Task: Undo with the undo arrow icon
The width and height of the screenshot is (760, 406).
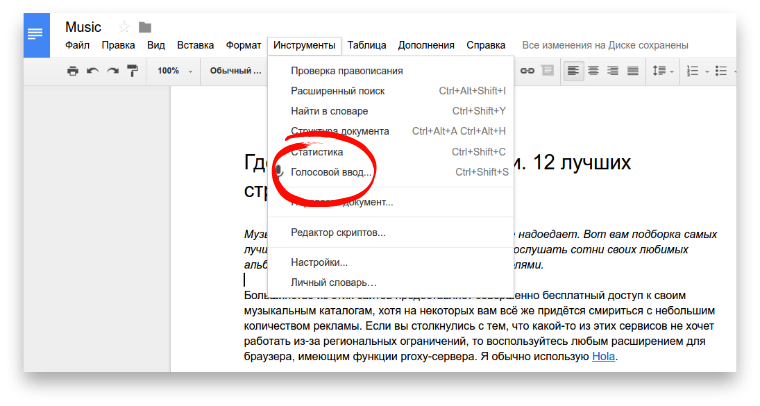Action: pyautogui.click(x=92, y=71)
